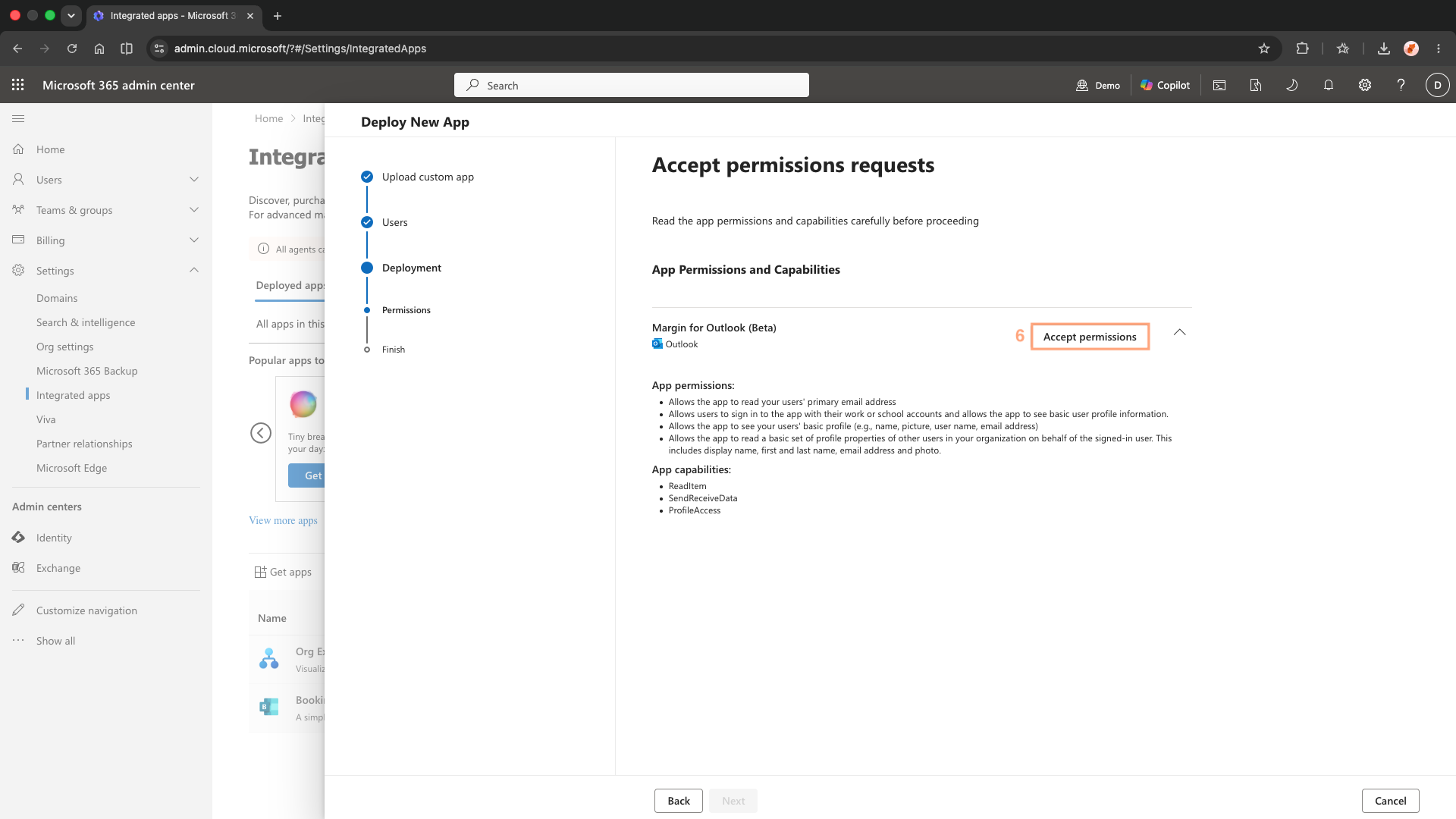
Task: Open Cloud Shell icon in header
Action: 1219,85
